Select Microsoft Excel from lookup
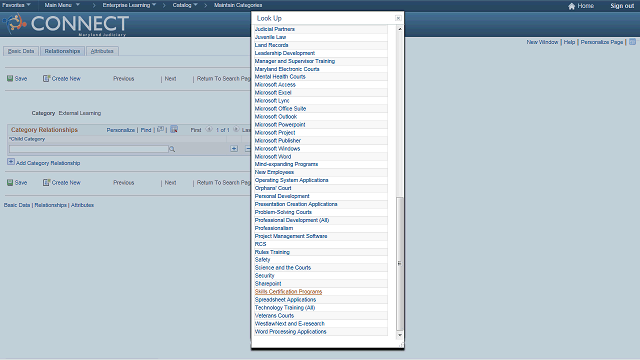 tap(273, 93)
